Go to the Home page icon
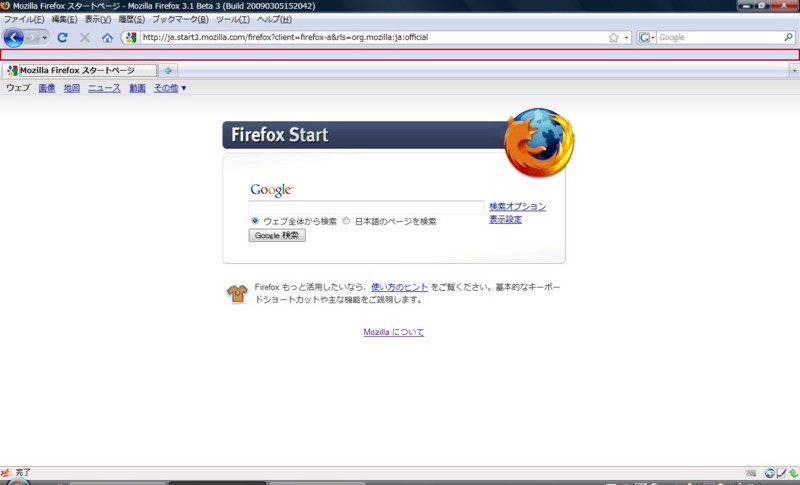This screenshot has width=800, height=485. [x=107, y=38]
